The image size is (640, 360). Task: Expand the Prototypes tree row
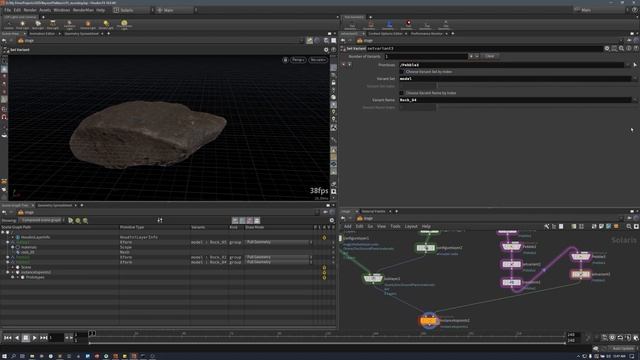coord(13,277)
